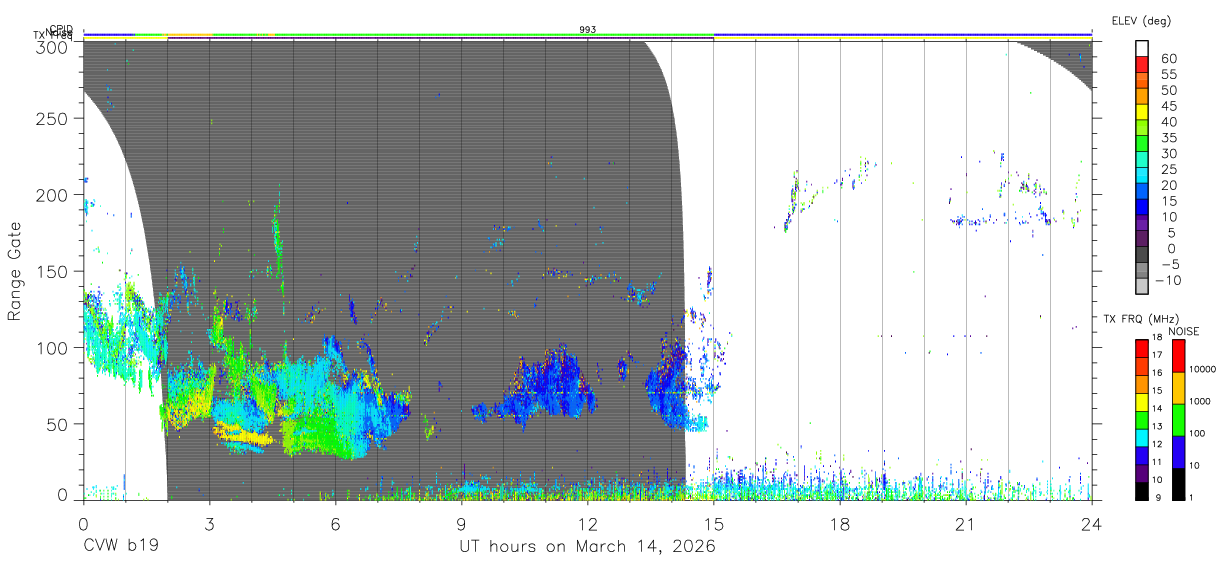Image resolution: width=1228 pixels, height=567 pixels.
Task: Click the TX FRQ legend value 17
Action: [1158, 355]
